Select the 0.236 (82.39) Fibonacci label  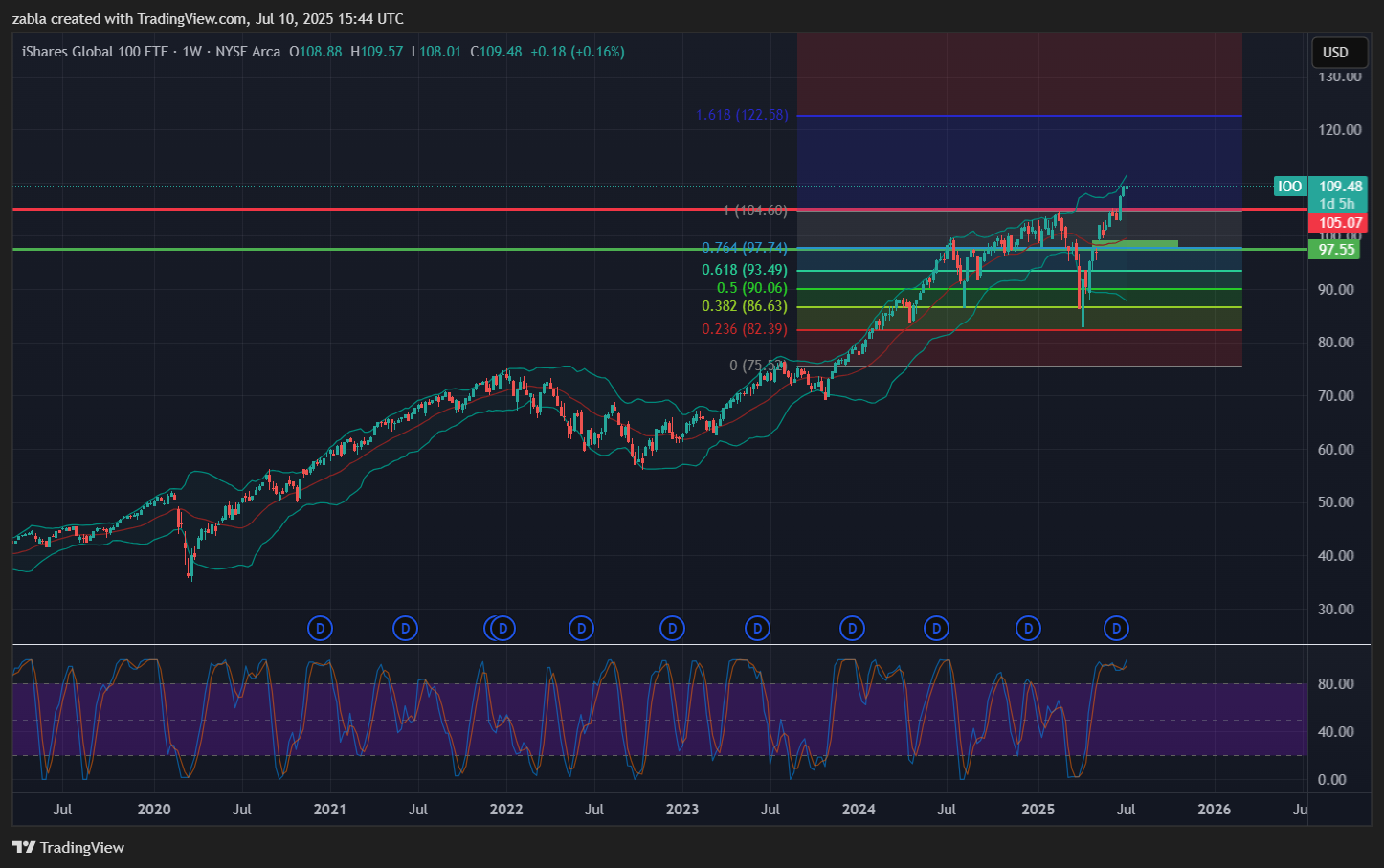pos(744,329)
